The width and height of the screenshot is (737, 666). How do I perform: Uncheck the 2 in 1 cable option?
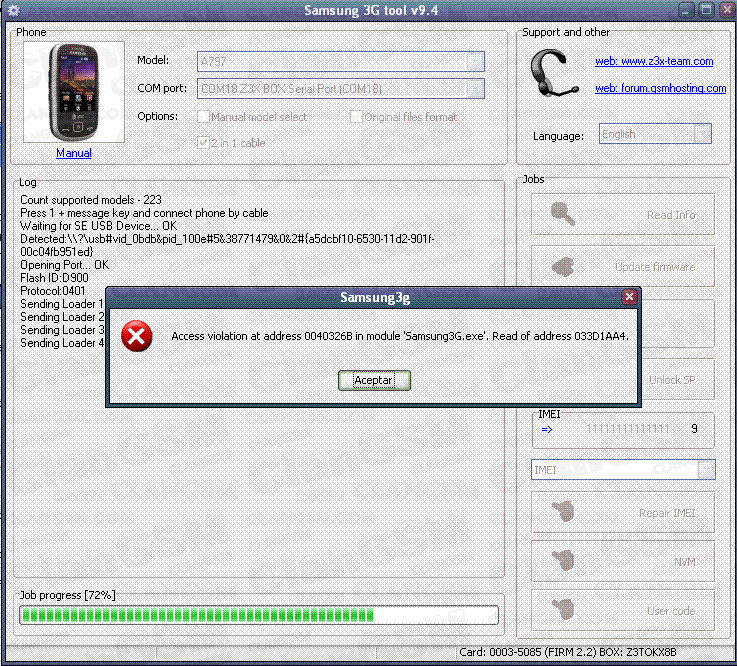tap(203, 142)
